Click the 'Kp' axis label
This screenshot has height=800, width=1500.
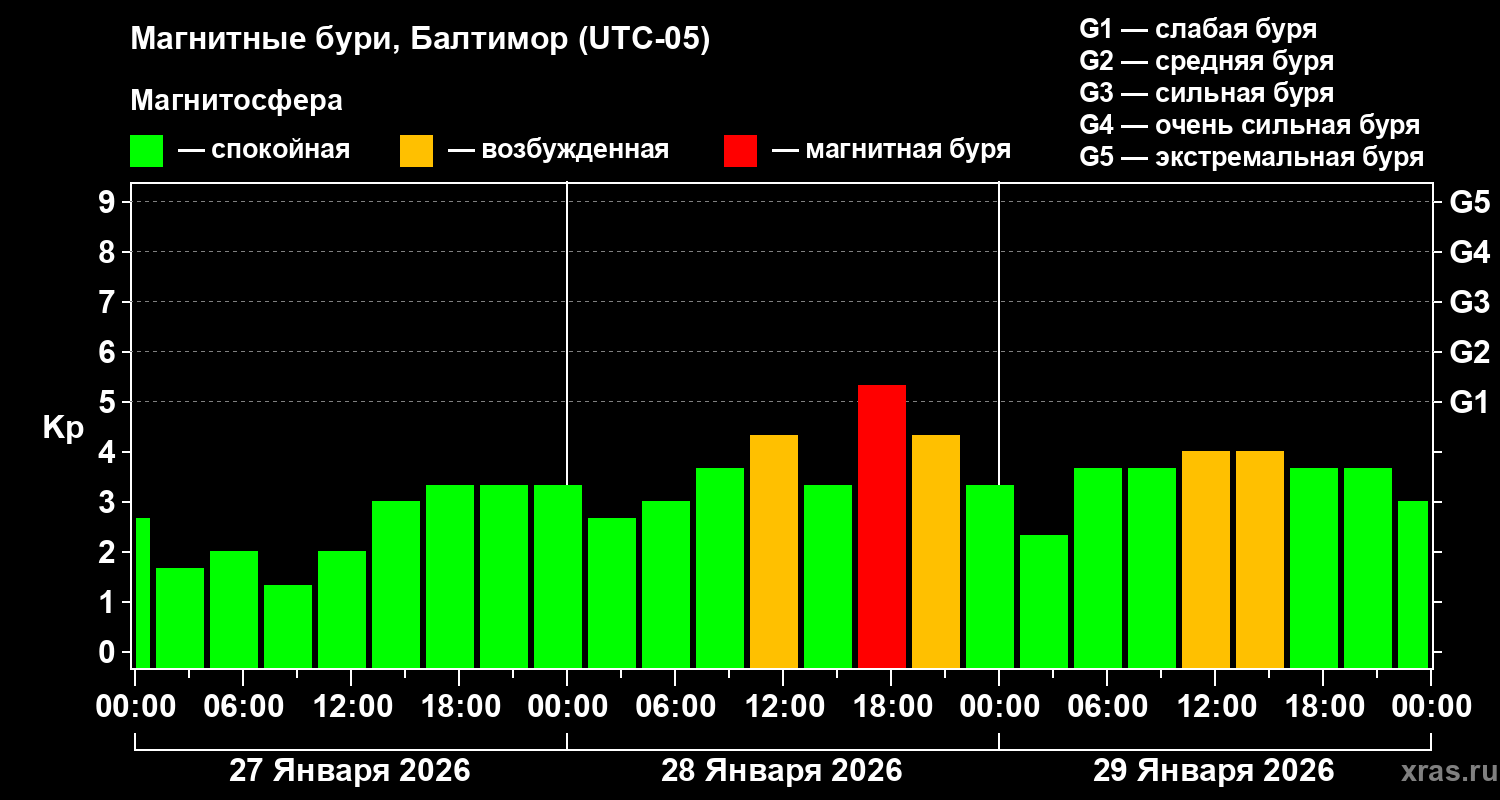63,428
